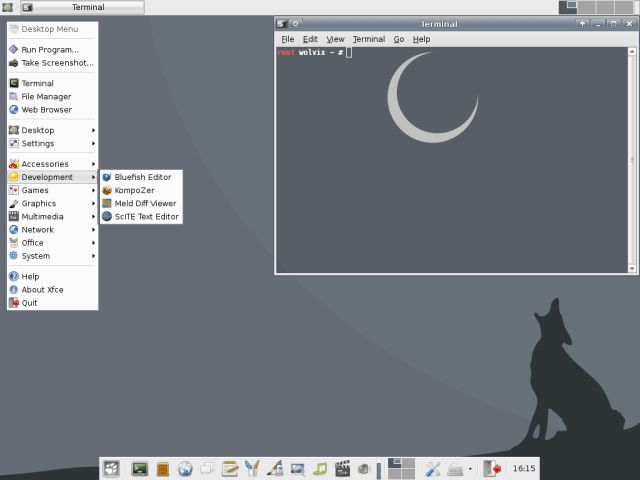Choose Take Screenshot... menu entry

click(x=57, y=62)
